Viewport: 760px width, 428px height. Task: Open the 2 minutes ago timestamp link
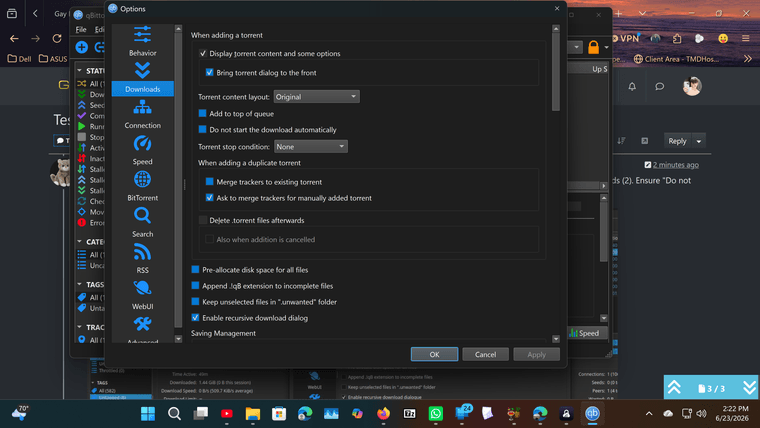(x=676, y=165)
